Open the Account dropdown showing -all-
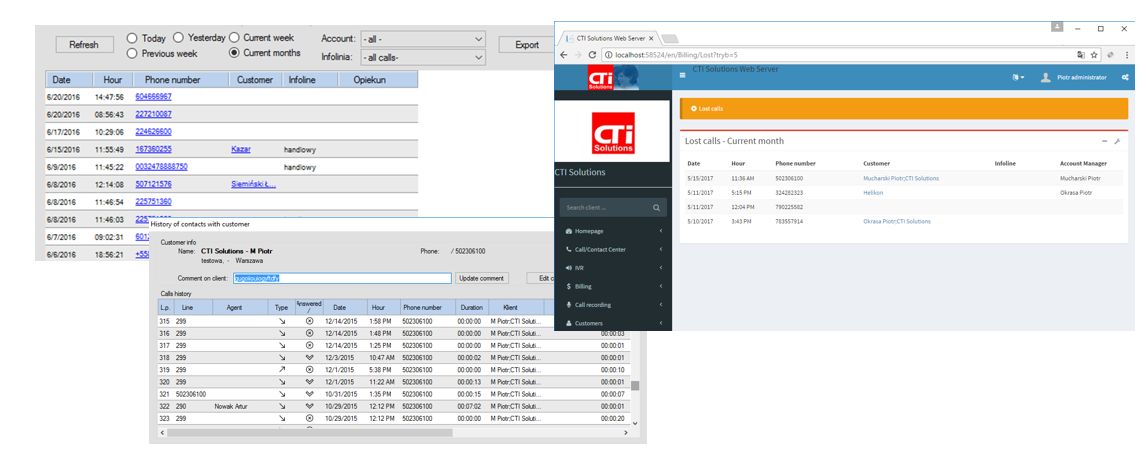Image resolution: width=1148 pixels, height=453 pixels. click(422, 39)
